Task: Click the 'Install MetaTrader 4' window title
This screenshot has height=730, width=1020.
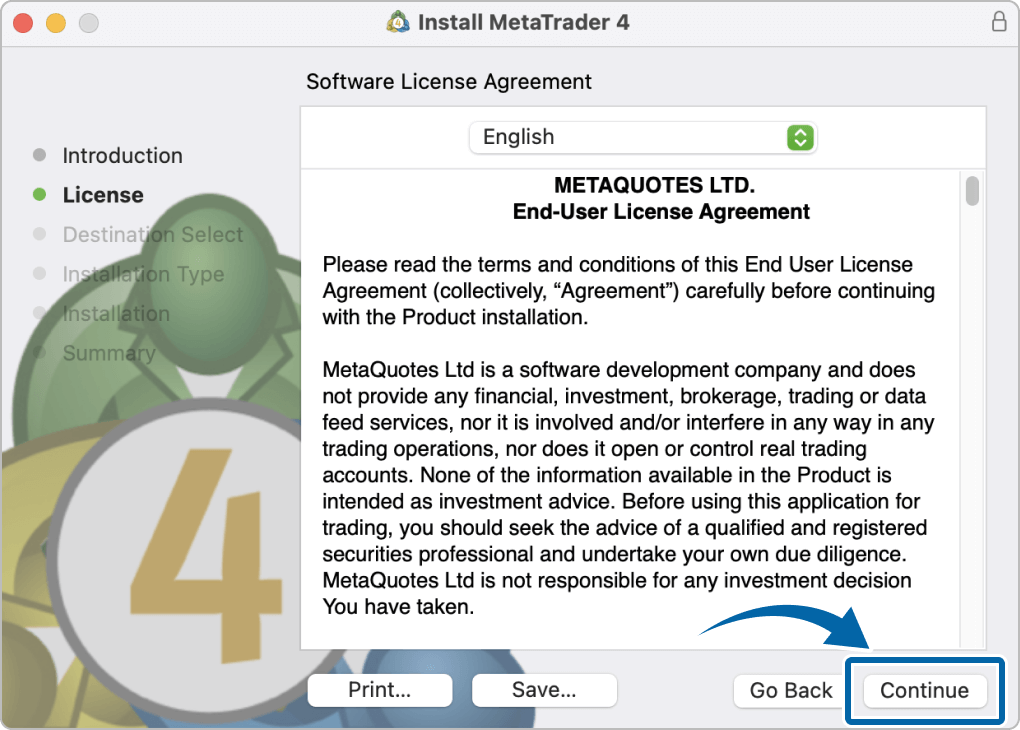Action: (x=524, y=22)
